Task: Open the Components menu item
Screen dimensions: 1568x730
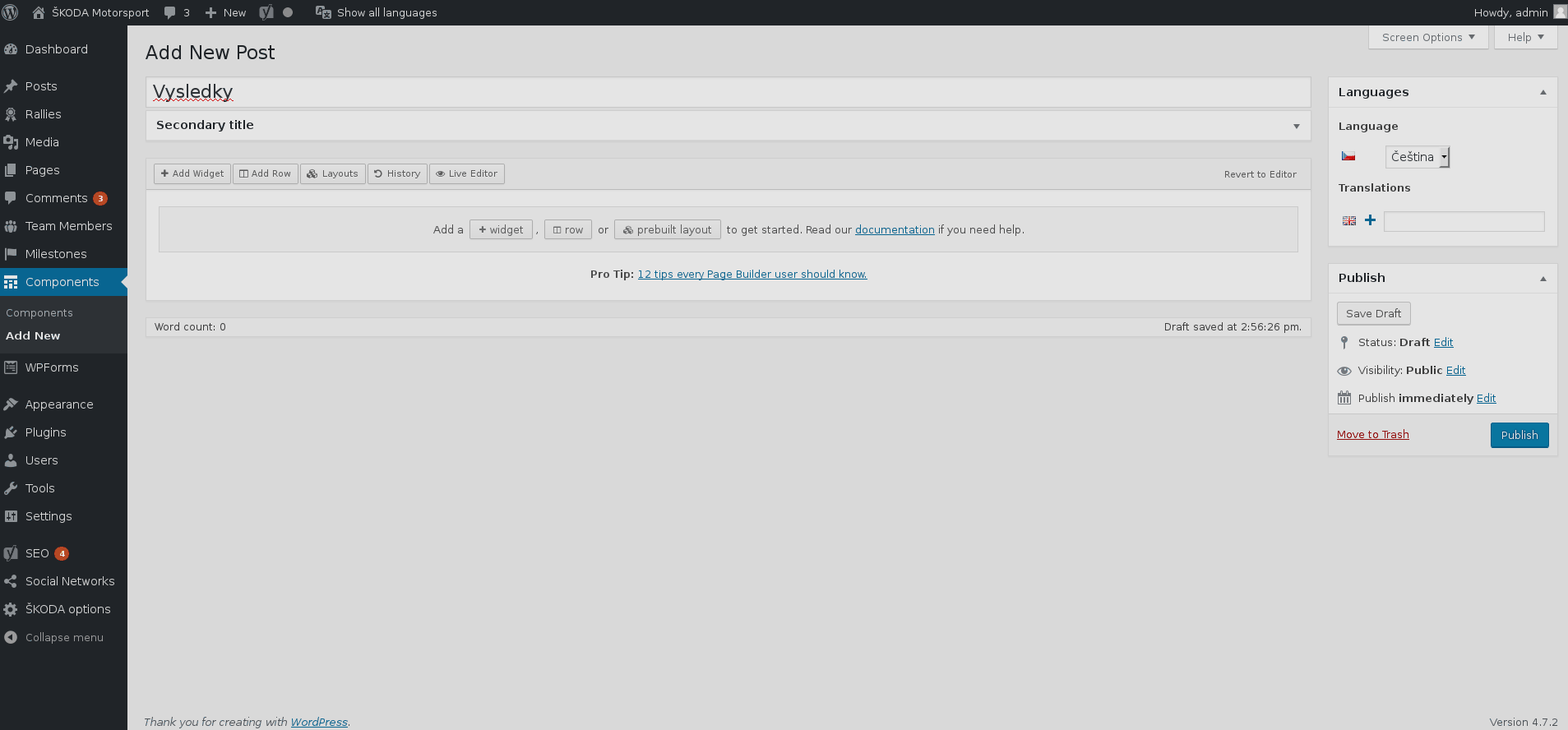Action: pos(63,282)
